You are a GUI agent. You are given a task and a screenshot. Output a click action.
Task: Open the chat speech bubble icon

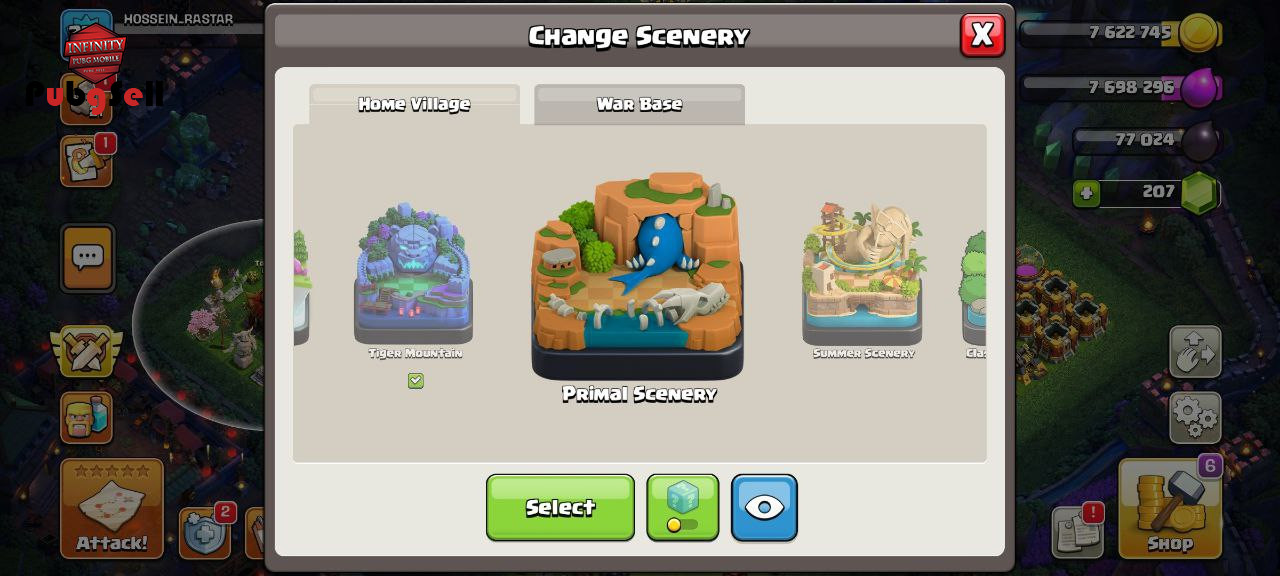(x=88, y=258)
